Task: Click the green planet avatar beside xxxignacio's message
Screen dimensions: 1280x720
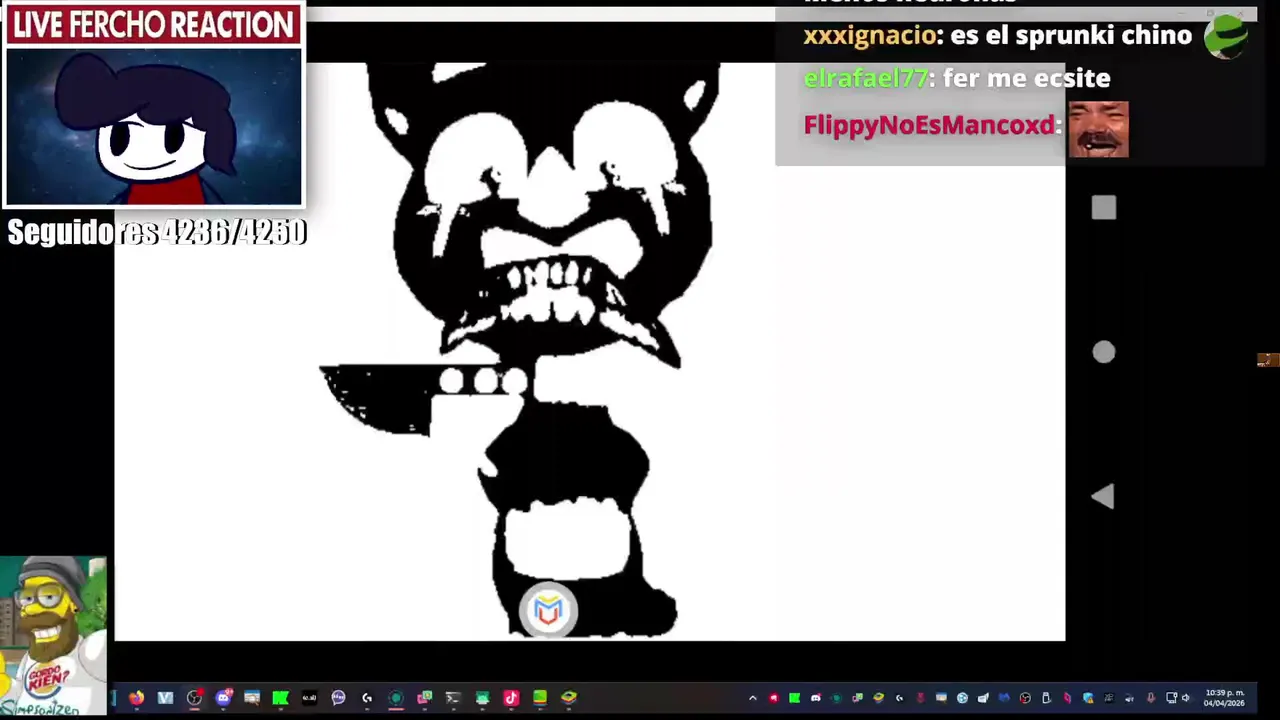Action: pyautogui.click(x=1226, y=37)
